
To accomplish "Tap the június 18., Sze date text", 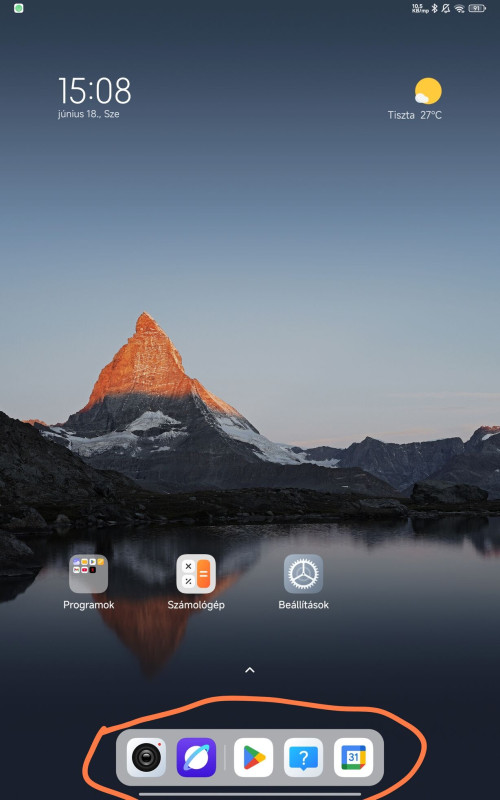I will point(89,114).
